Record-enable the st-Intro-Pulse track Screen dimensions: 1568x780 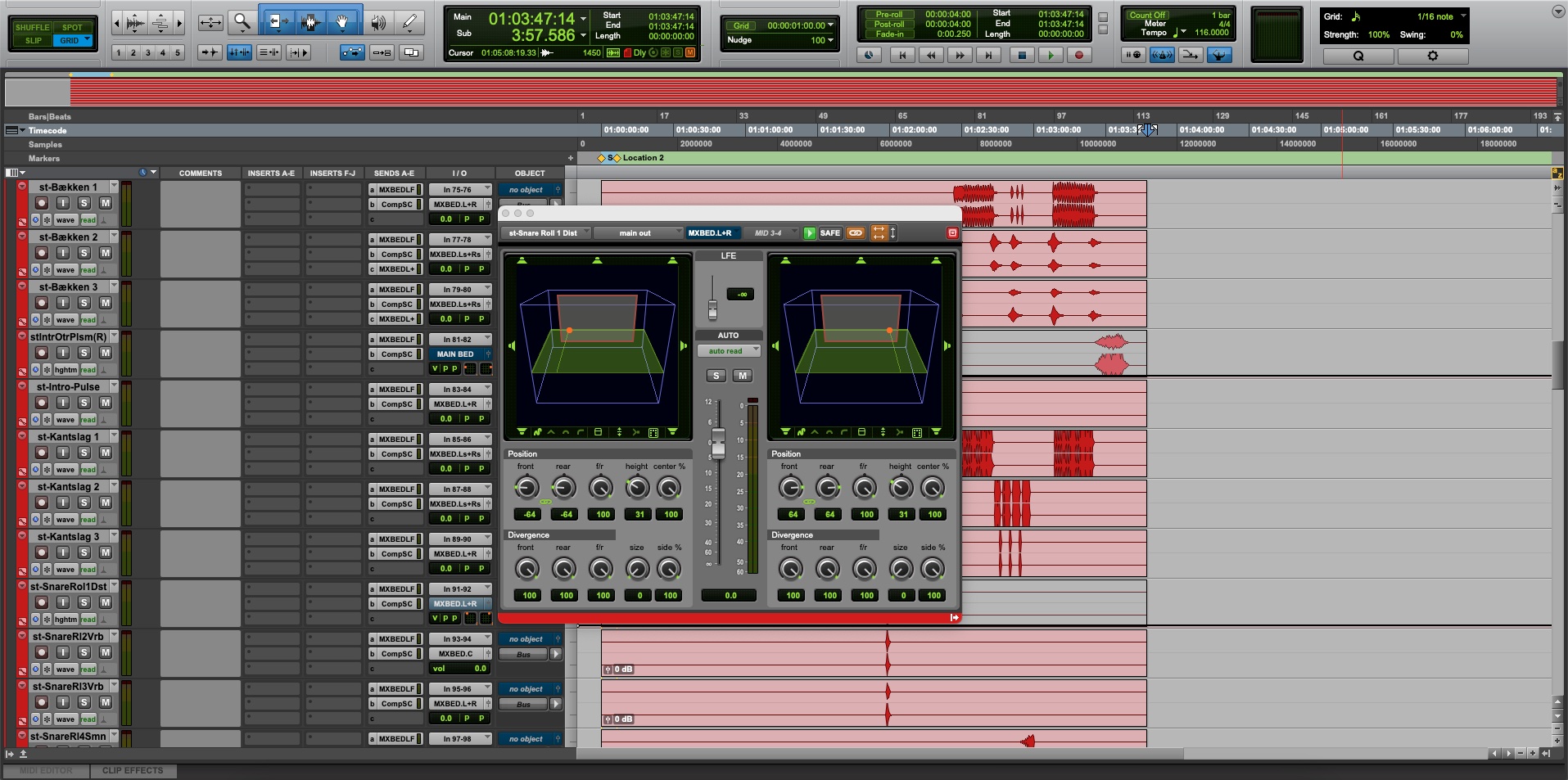(x=42, y=403)
